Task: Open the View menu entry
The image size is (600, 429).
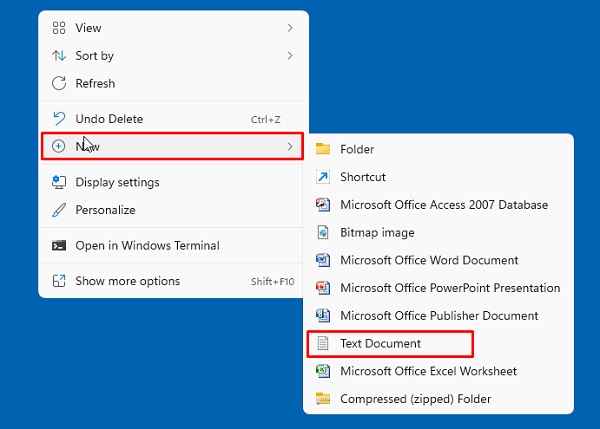Action: click(x=173, y=28)
